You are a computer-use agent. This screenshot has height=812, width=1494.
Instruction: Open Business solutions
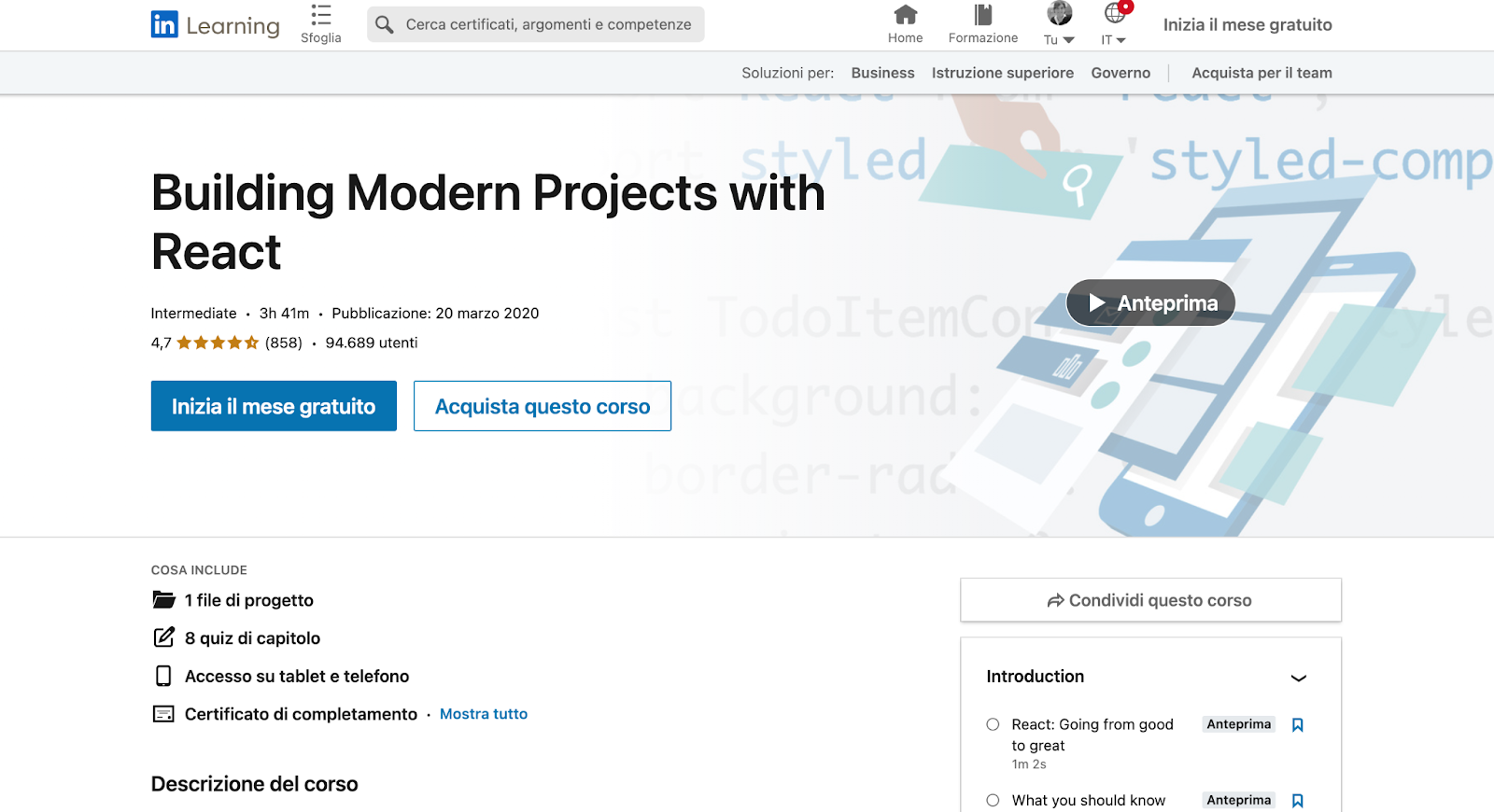point(883,73)
